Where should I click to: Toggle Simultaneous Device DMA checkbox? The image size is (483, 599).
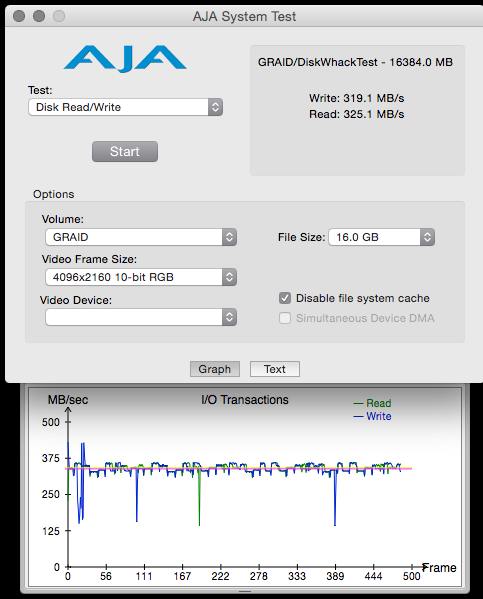pyautogui.click(x=285, y=318)
